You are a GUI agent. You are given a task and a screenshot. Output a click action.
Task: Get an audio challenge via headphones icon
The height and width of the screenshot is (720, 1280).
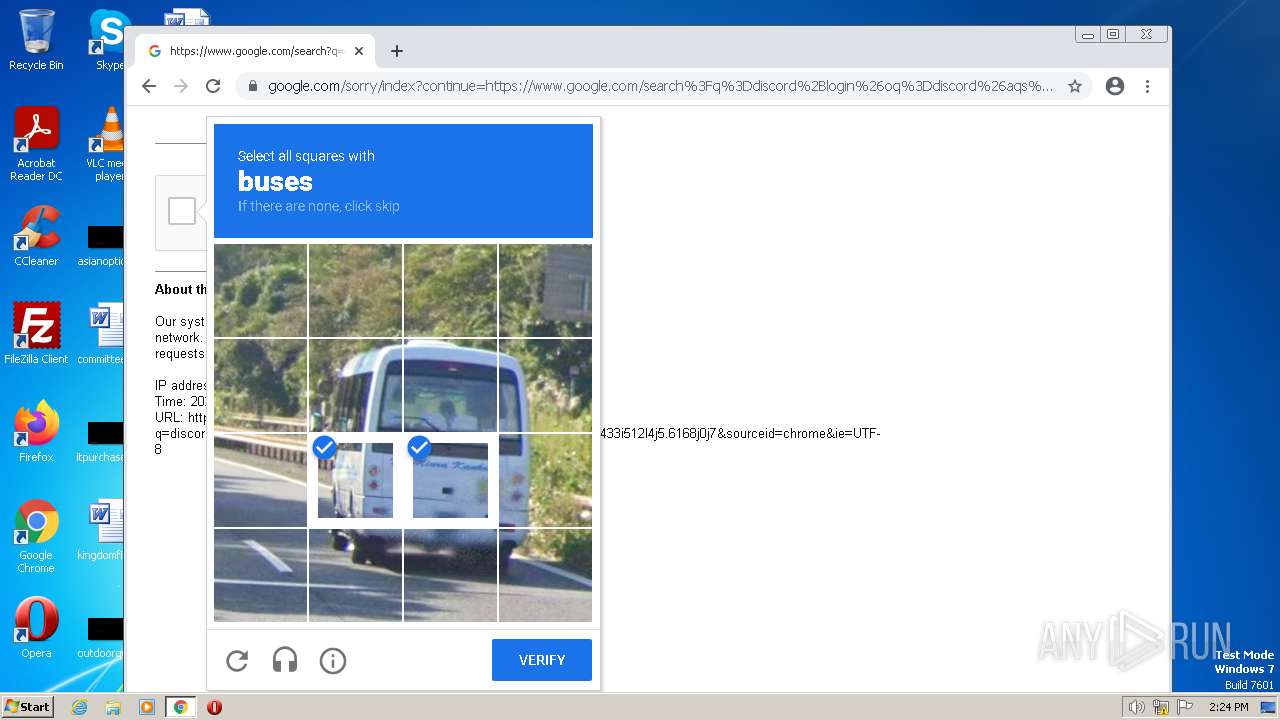(285, 661)
